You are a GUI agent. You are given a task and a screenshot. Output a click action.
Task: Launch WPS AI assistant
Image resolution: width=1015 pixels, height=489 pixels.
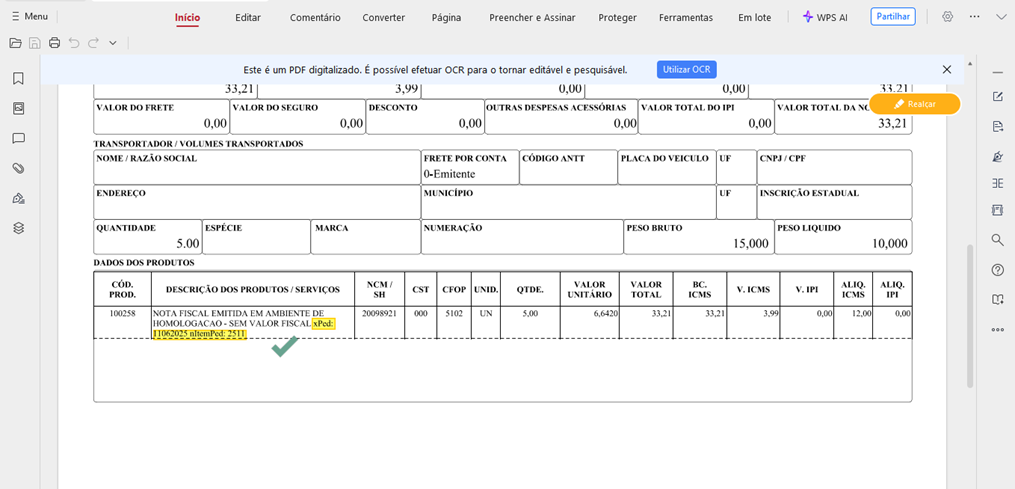click(825, 17)
